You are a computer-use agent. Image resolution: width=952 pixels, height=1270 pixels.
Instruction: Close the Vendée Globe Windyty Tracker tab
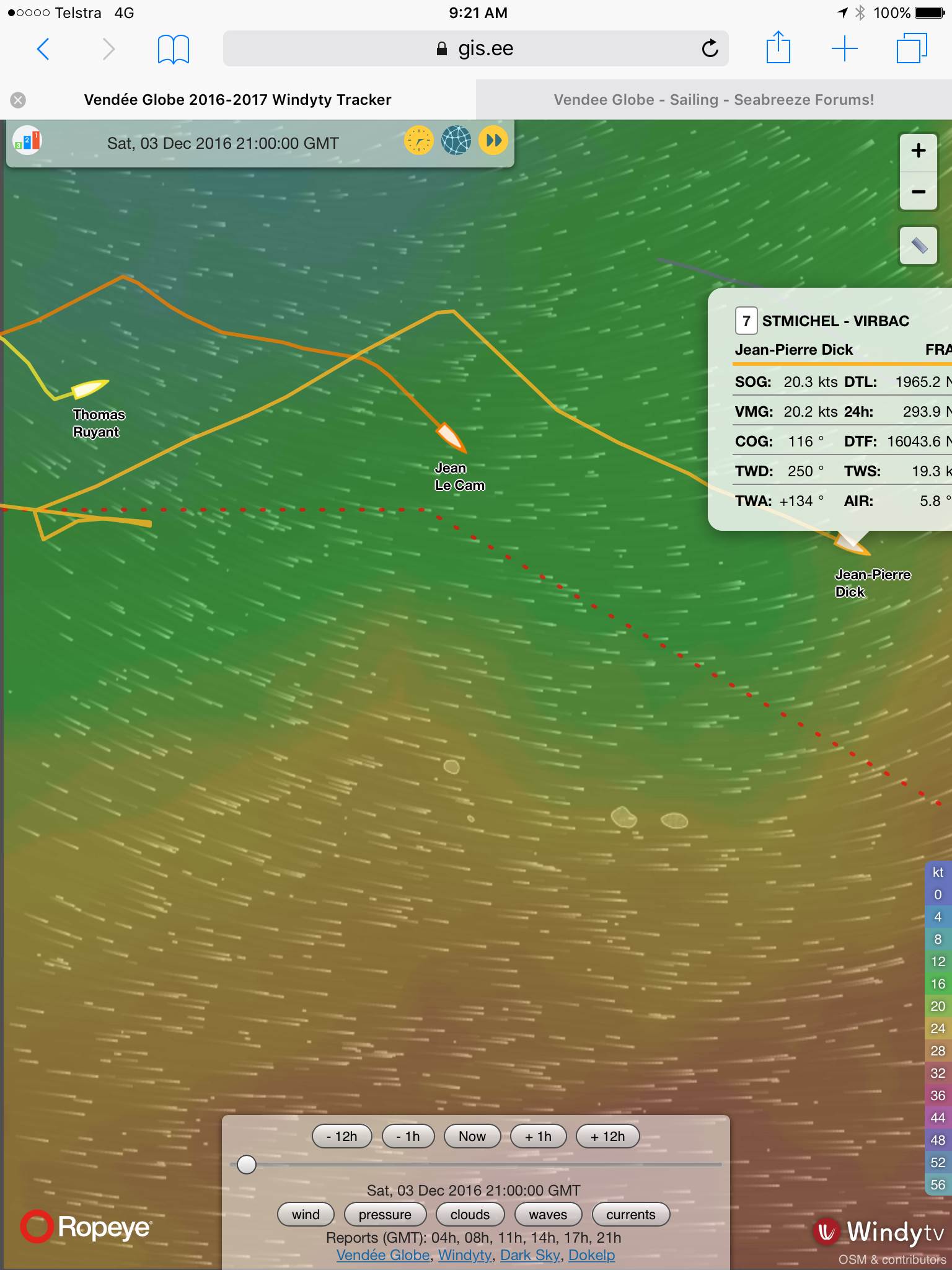click(19, 100)
